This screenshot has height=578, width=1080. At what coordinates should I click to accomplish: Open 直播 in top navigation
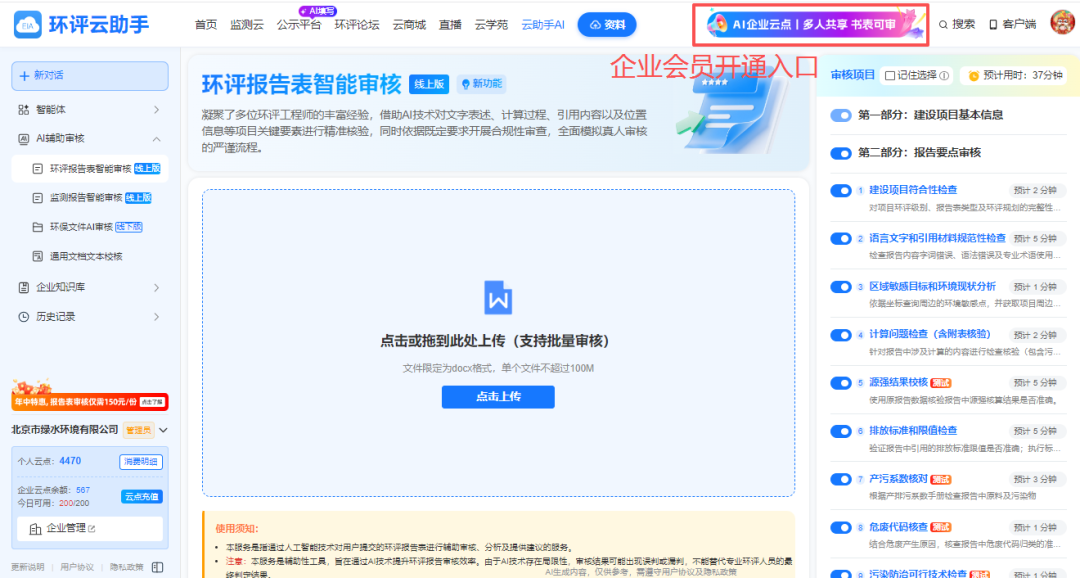pos(450,25)
